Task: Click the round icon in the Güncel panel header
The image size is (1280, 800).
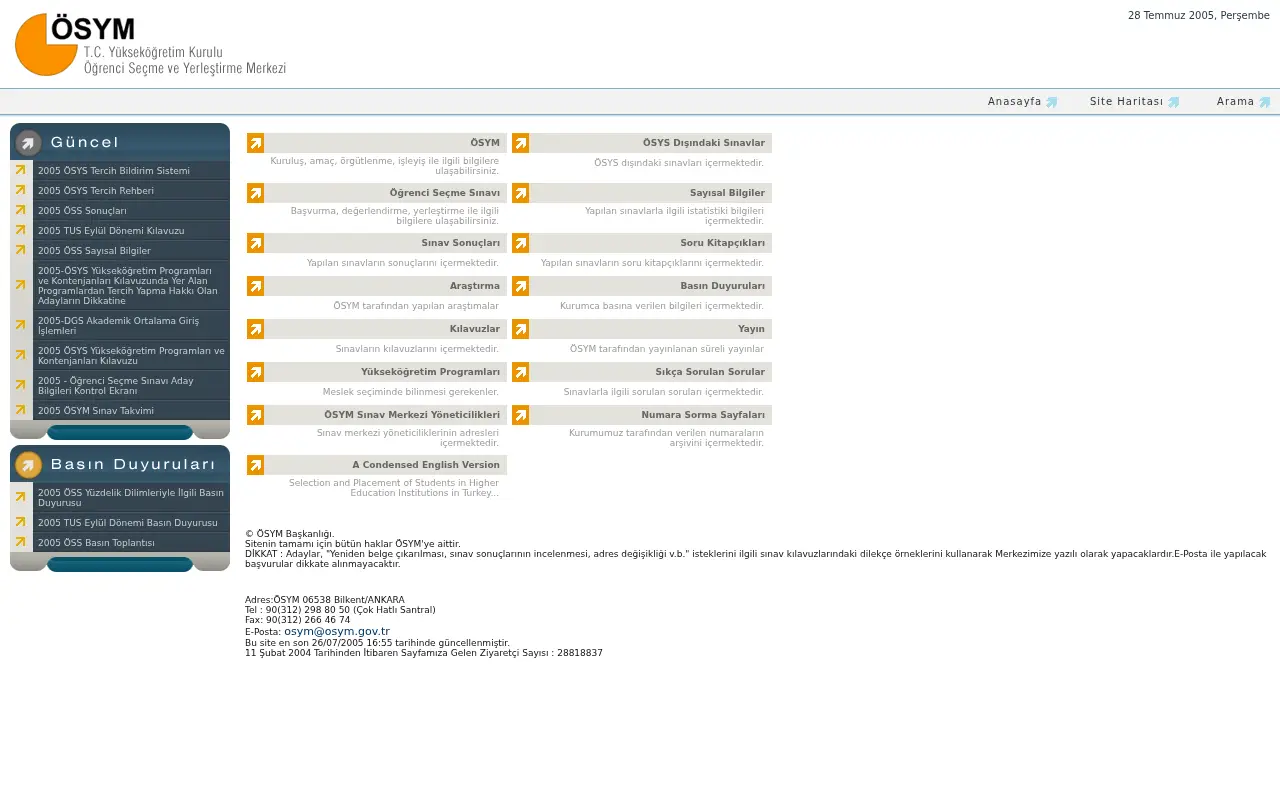Action: (x=29, y=143)
